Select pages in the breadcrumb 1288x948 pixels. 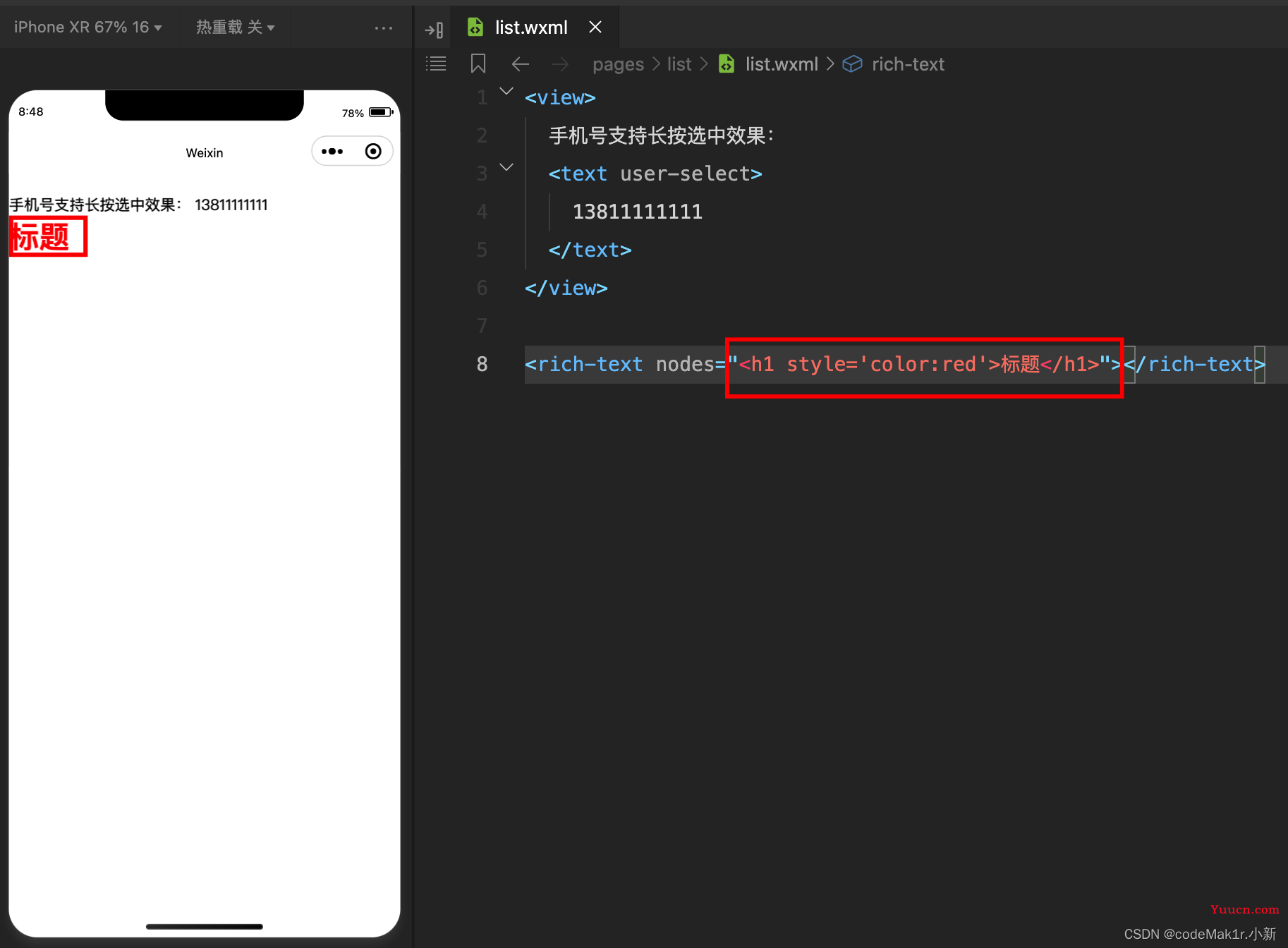coord(618,64)
